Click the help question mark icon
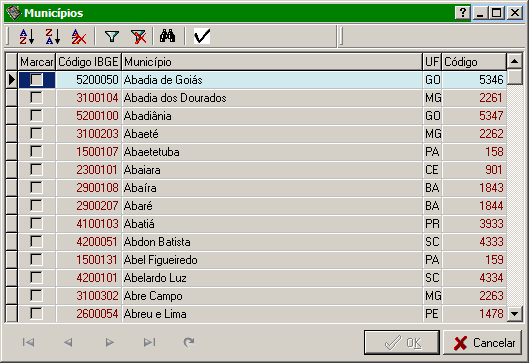The image size is (529, 363). tap(463, 13)
